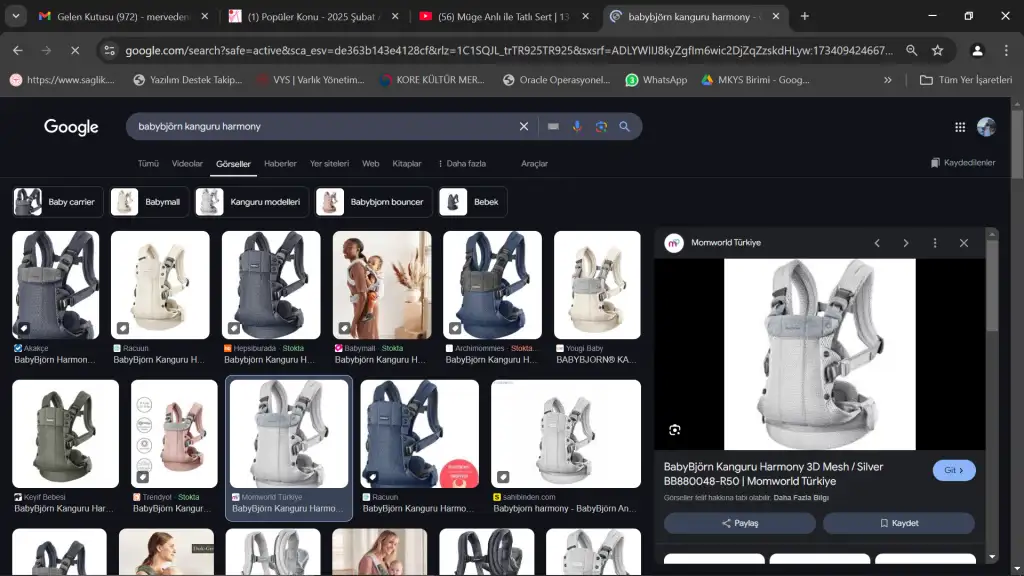Screen dimensions: 1024x576
Task: Open the KORE KÜLTÜR MER bookmark
Action: [432, 80]
